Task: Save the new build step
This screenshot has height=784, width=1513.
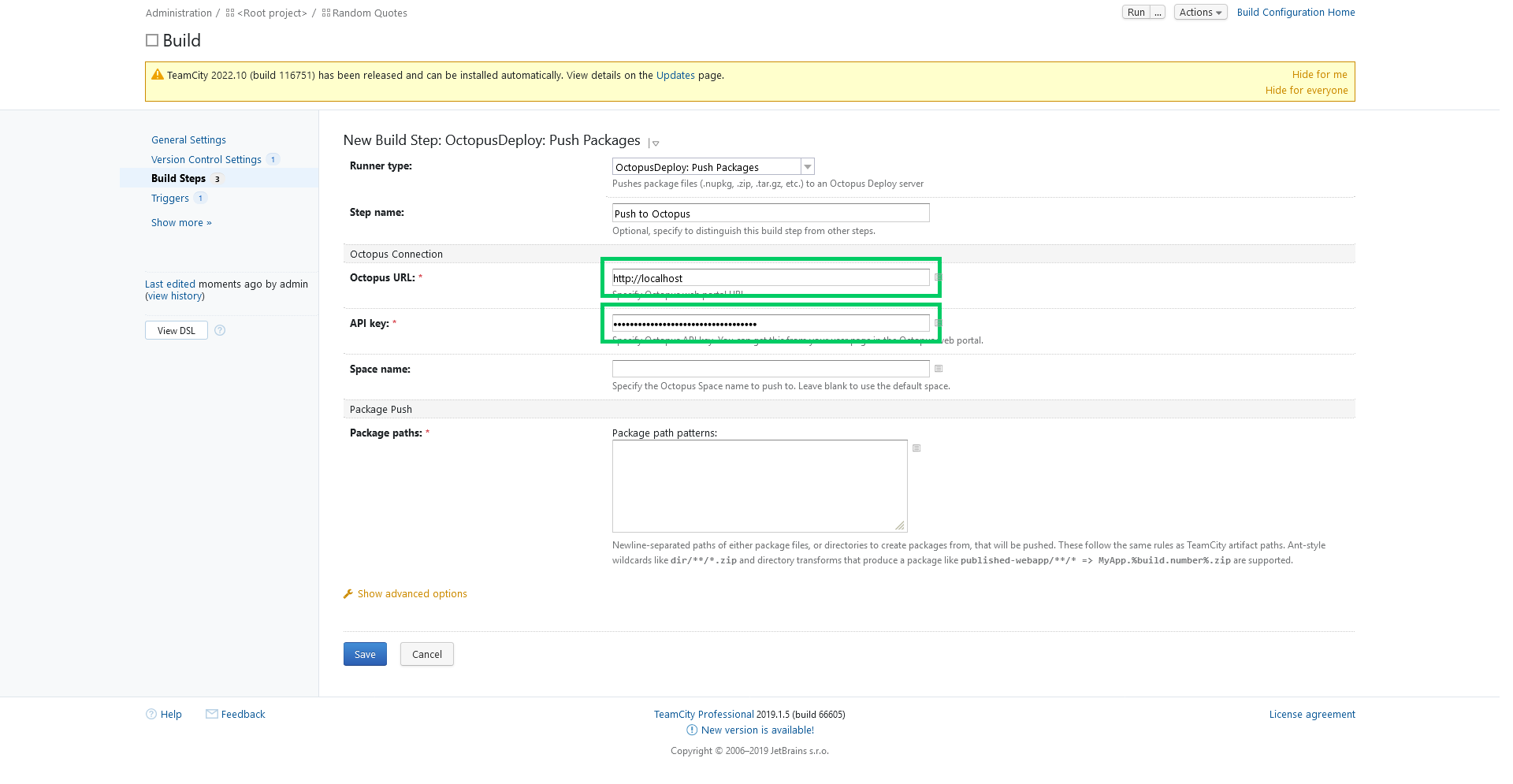Action: click(x=365, y=654)
